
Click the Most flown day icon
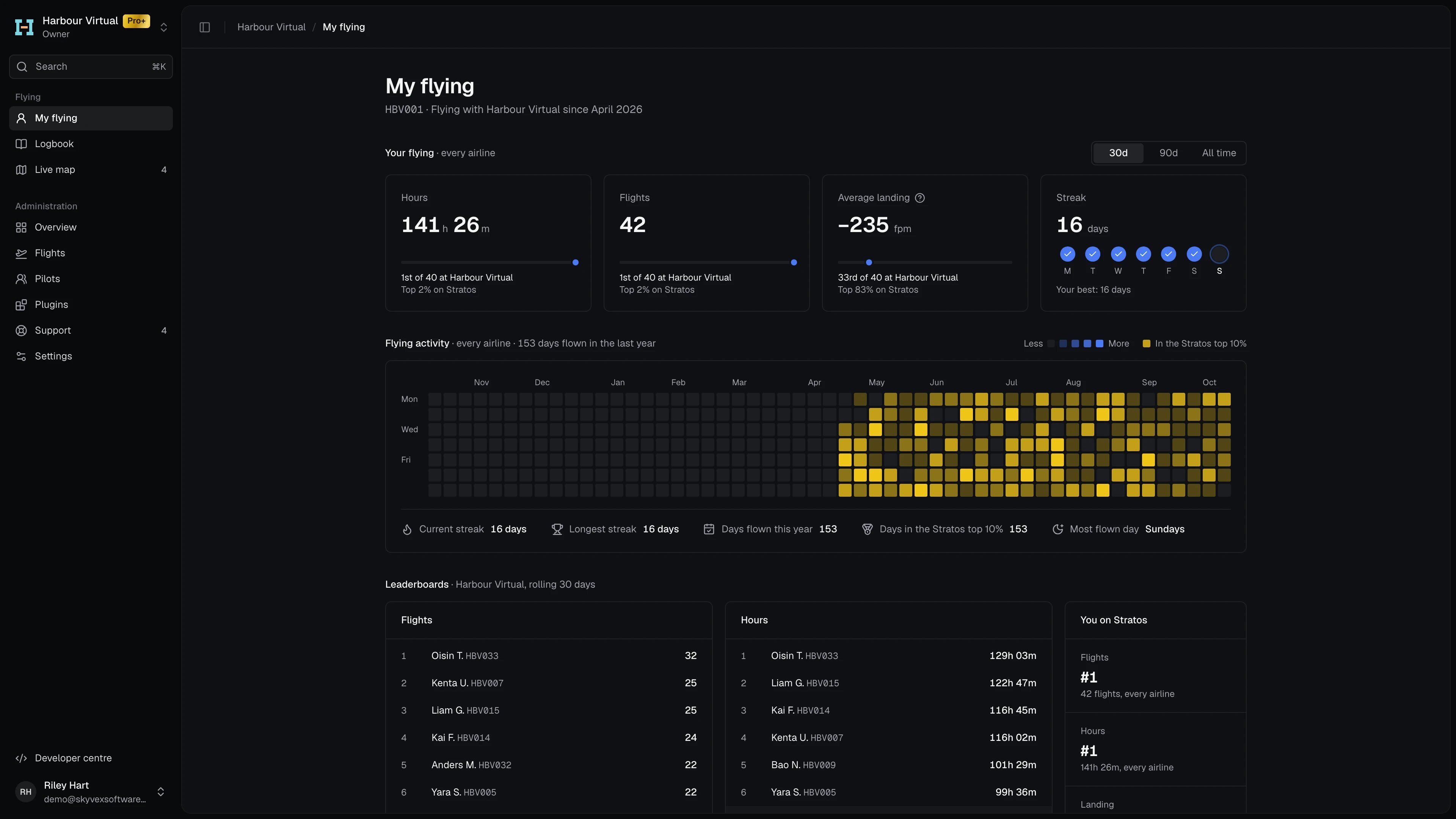point(1057,529)
